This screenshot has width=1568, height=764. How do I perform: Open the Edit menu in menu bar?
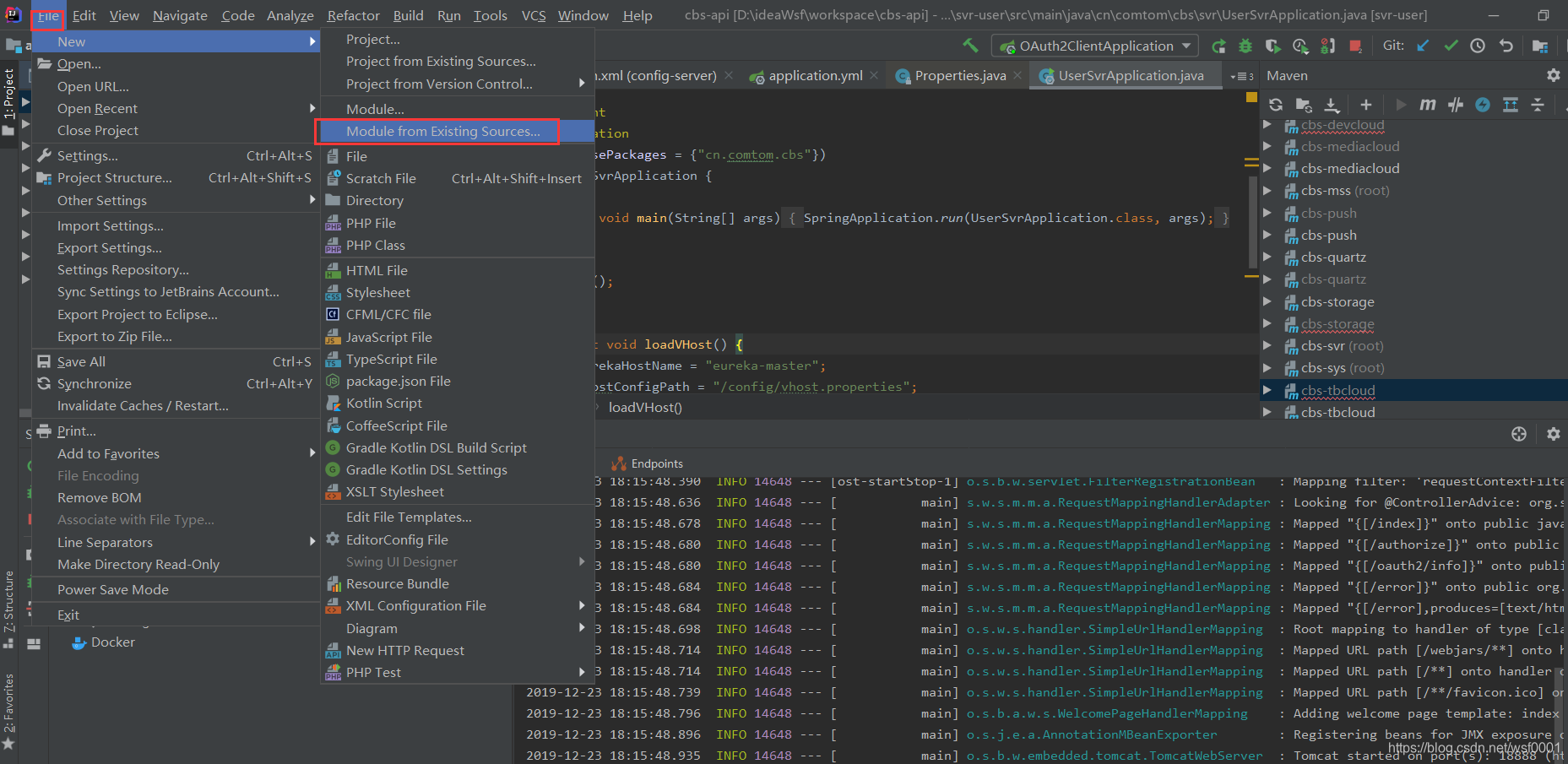pyautogui.click(x=84, y=15)
